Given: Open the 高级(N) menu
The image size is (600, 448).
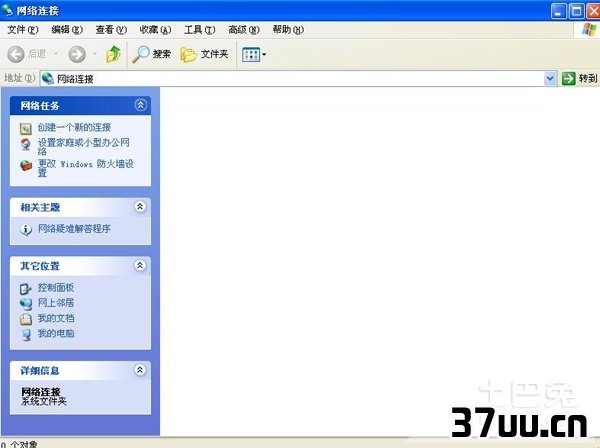Looking at the screenshot, I should [244, 29].
